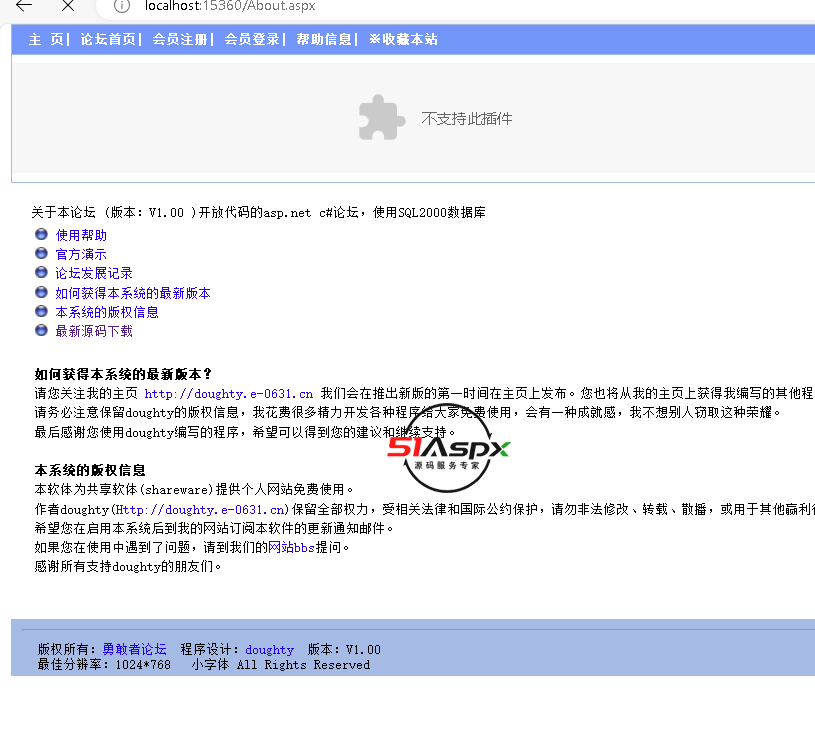Open the 最新源码下载 link
Screen dimensions: 815x750
[94, 332]
